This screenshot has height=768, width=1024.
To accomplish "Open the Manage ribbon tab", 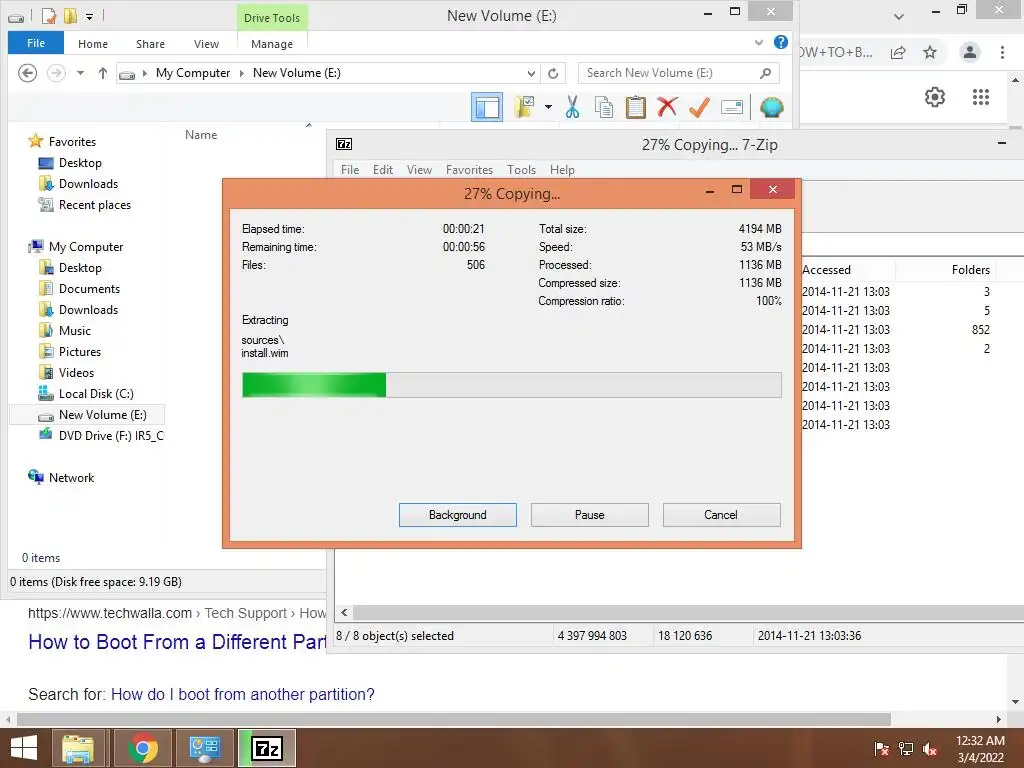I will click(x=272, y=44).
